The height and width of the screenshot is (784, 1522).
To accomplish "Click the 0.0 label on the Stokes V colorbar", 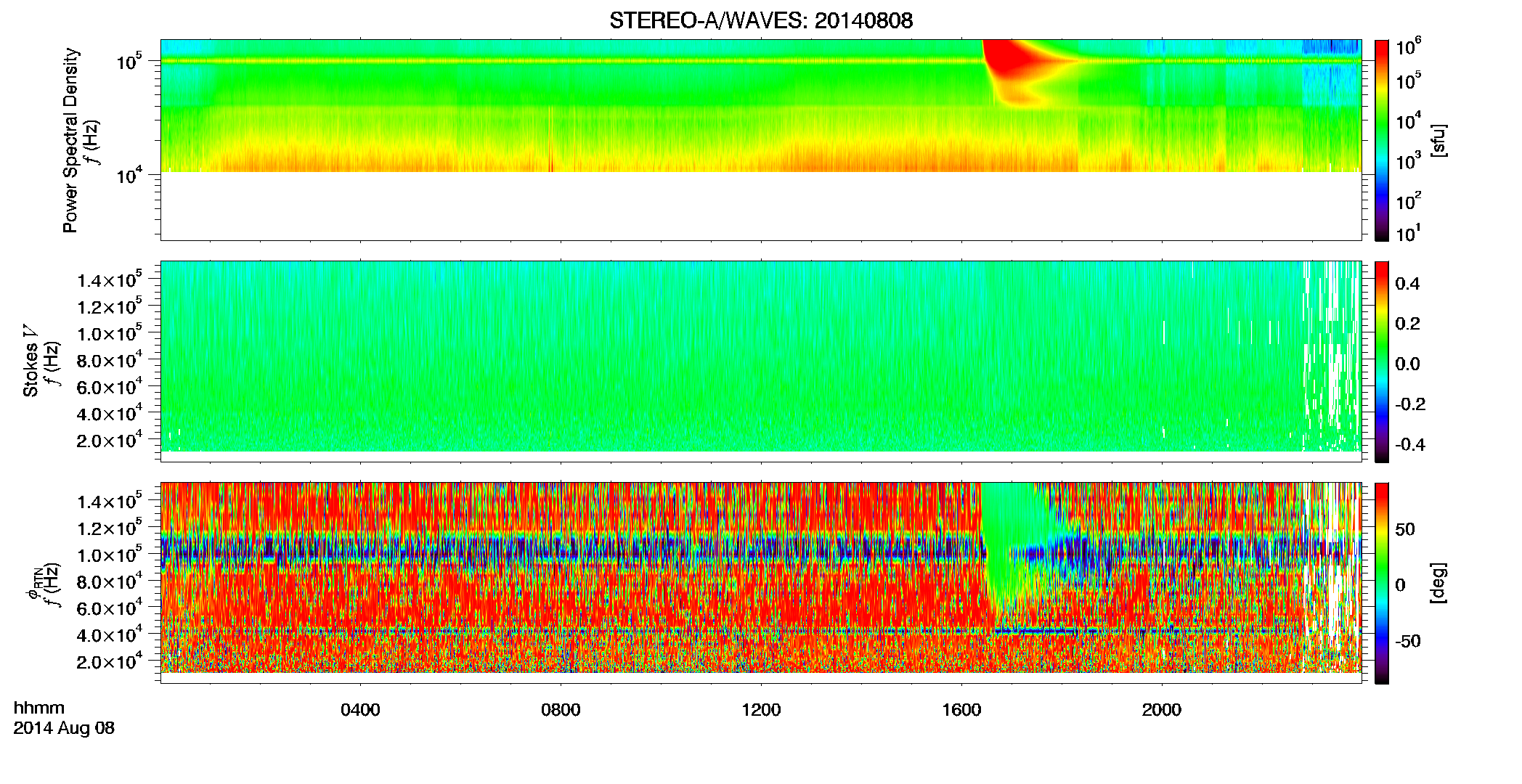I will click(1407, 364).
